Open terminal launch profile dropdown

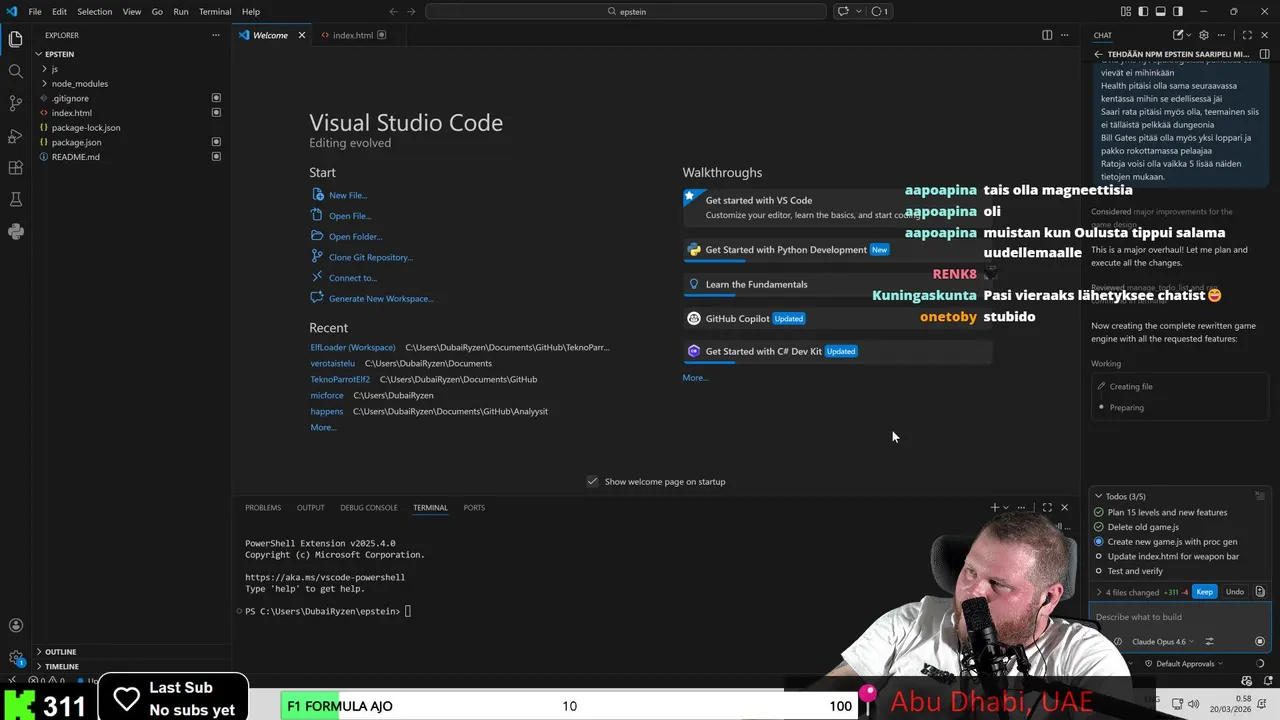(x=1006, y=508)
